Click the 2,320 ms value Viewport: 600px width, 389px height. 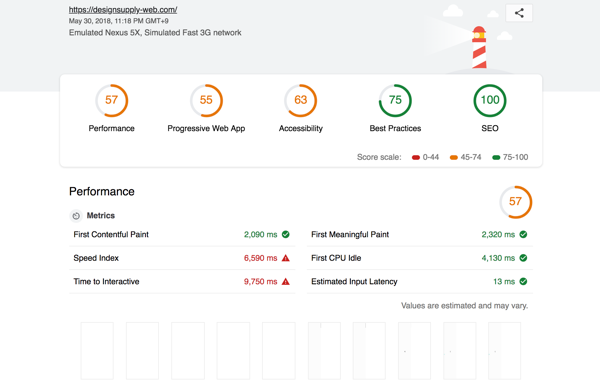498,234
